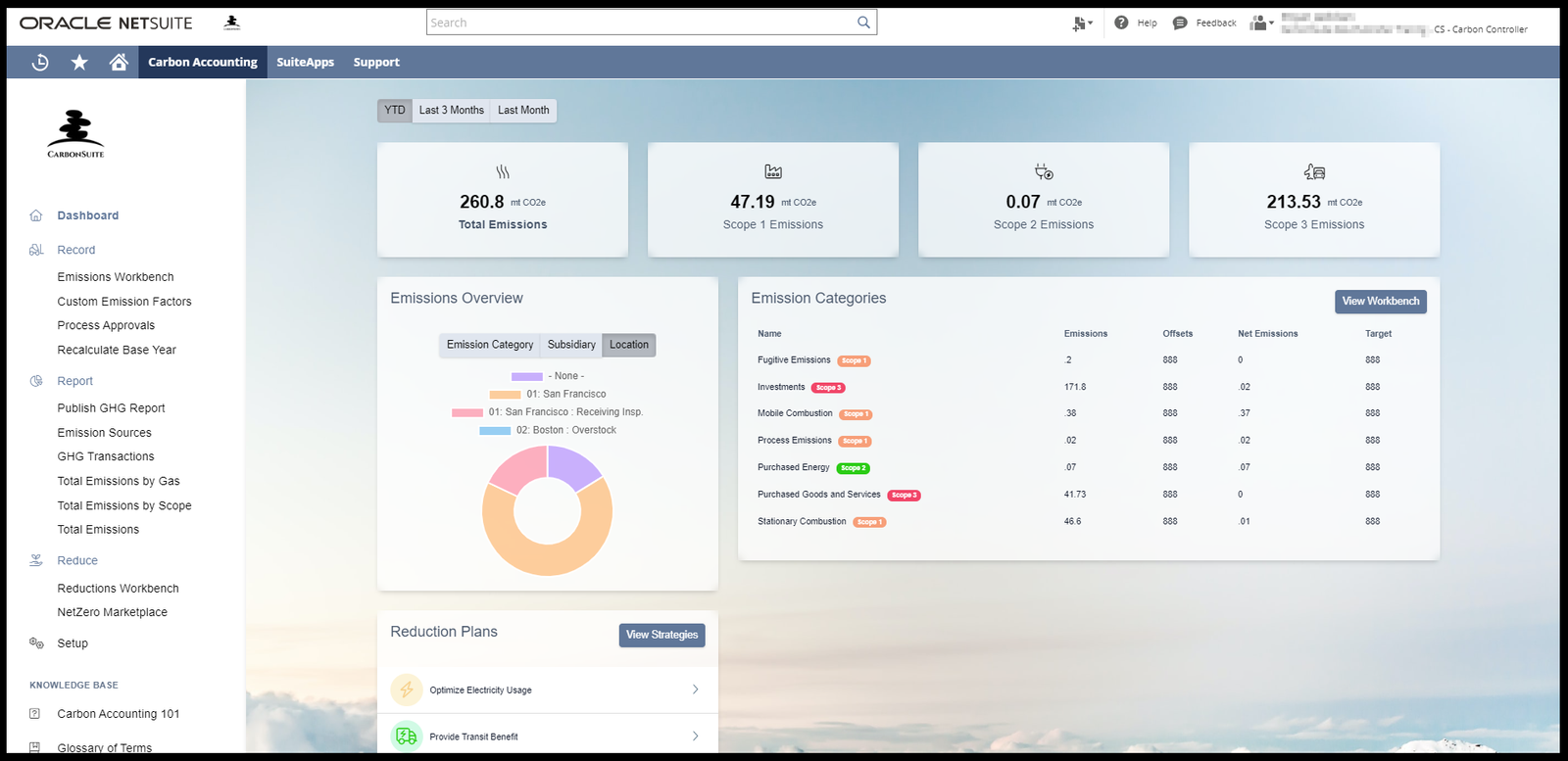Click the Scope 1 factory icon

(x=773, y=172)
